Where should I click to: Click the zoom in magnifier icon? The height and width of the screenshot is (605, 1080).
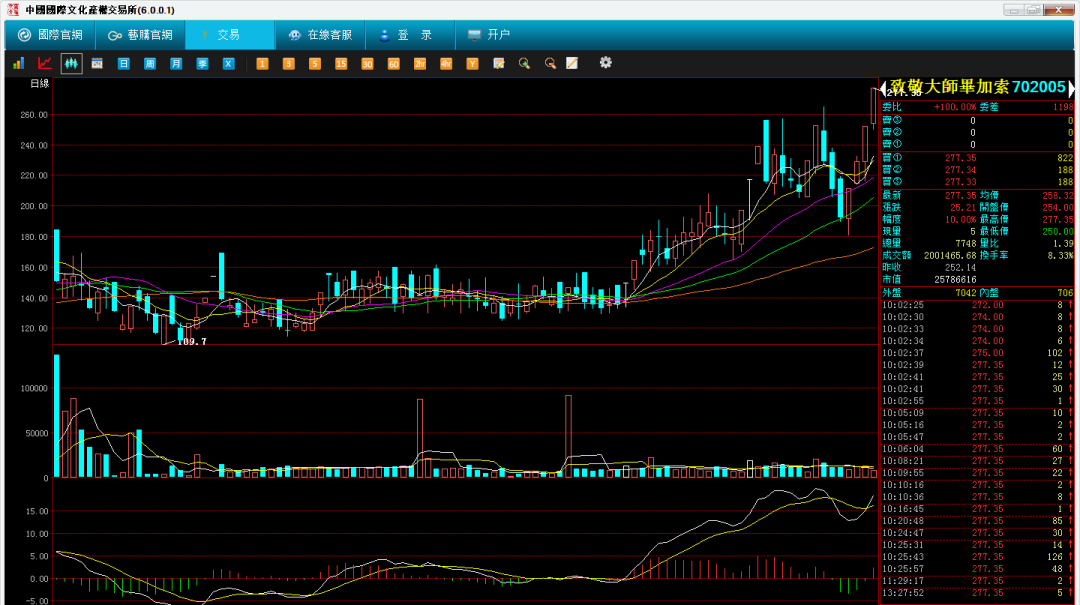pos(524,63)
